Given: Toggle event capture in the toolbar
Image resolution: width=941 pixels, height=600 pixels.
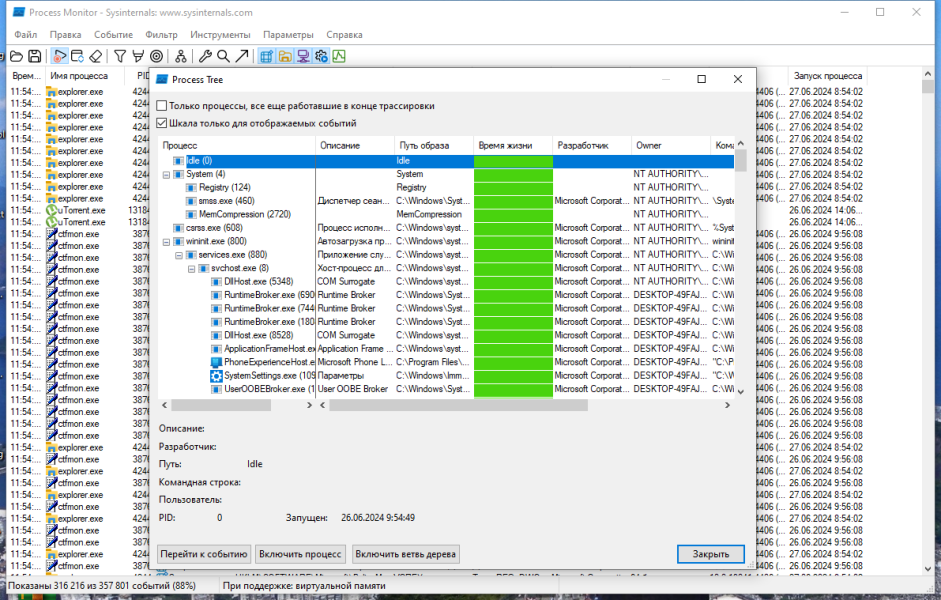Looking at the screenshot, I should pyautogui.click(x=59, y=56).
